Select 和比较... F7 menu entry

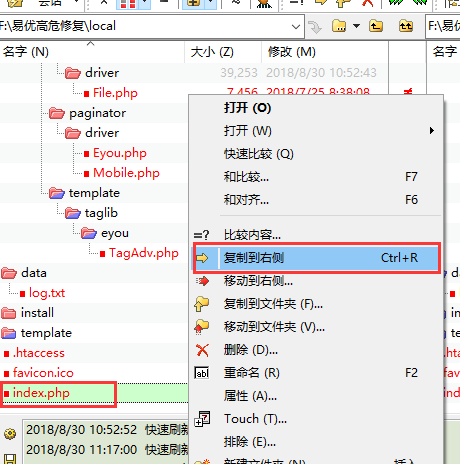point(317,177)
